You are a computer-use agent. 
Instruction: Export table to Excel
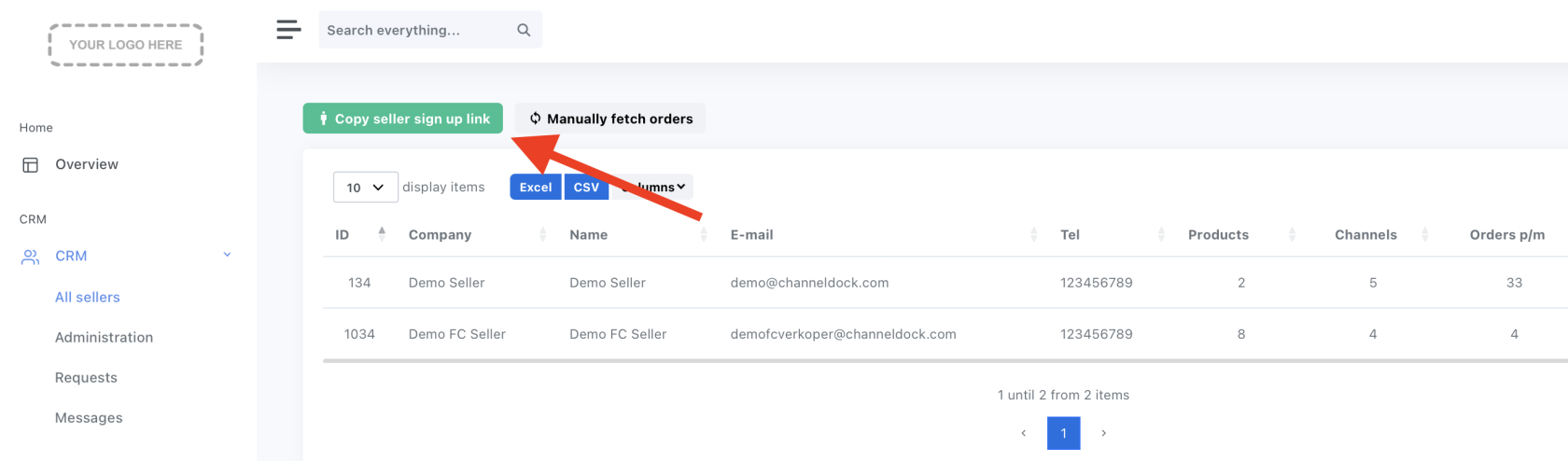coord(536,187)
